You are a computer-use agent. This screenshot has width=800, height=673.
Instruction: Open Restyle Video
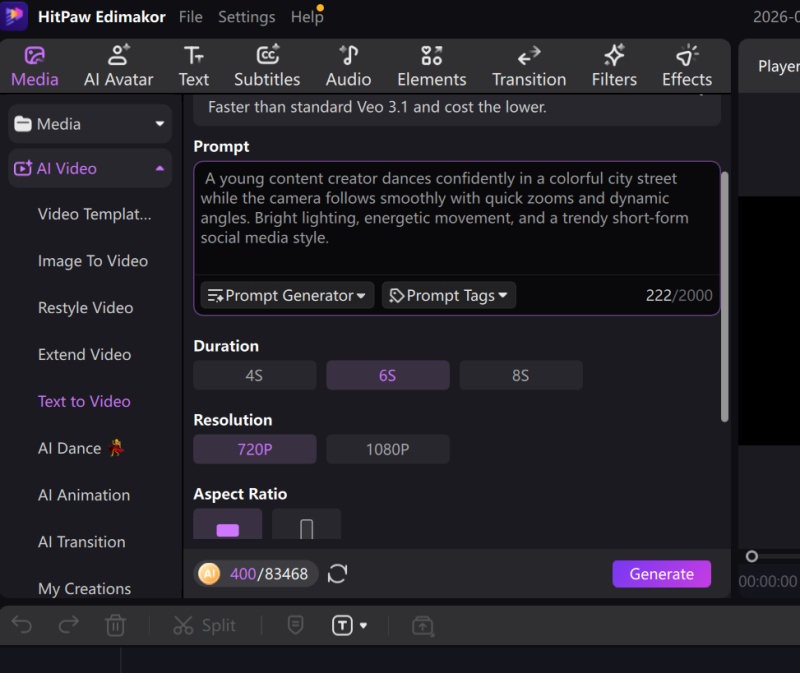85,308
